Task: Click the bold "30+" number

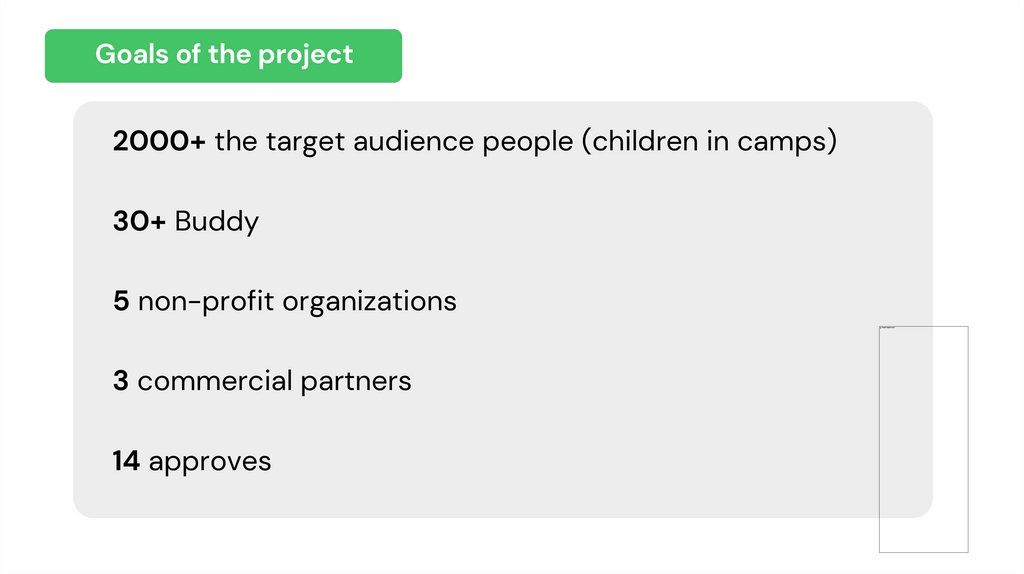Action: (139, 221)
